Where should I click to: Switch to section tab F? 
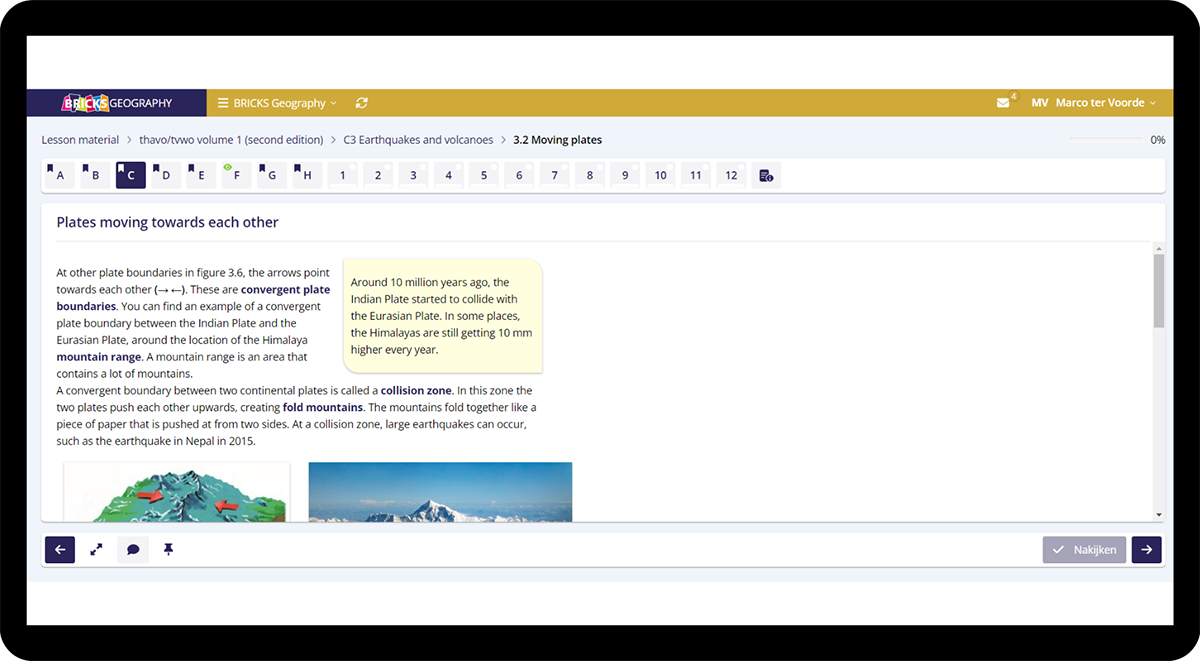tap(236, 176)
